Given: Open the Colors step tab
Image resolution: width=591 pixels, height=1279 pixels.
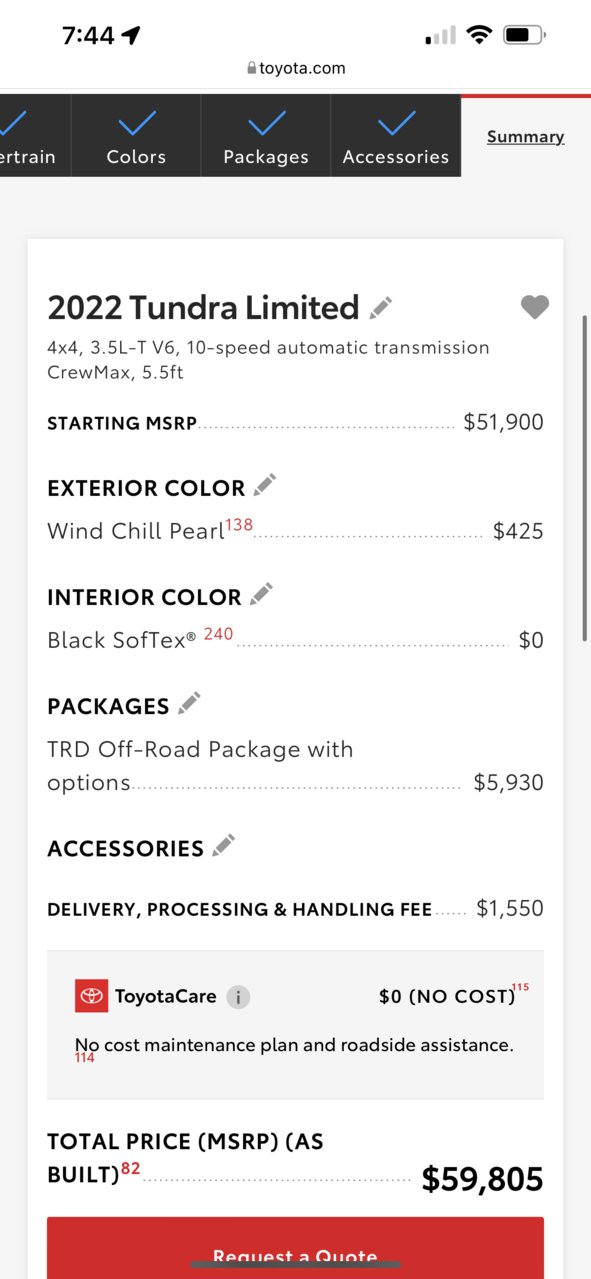Looking at the screenshot, I should (x=136, y=136).
